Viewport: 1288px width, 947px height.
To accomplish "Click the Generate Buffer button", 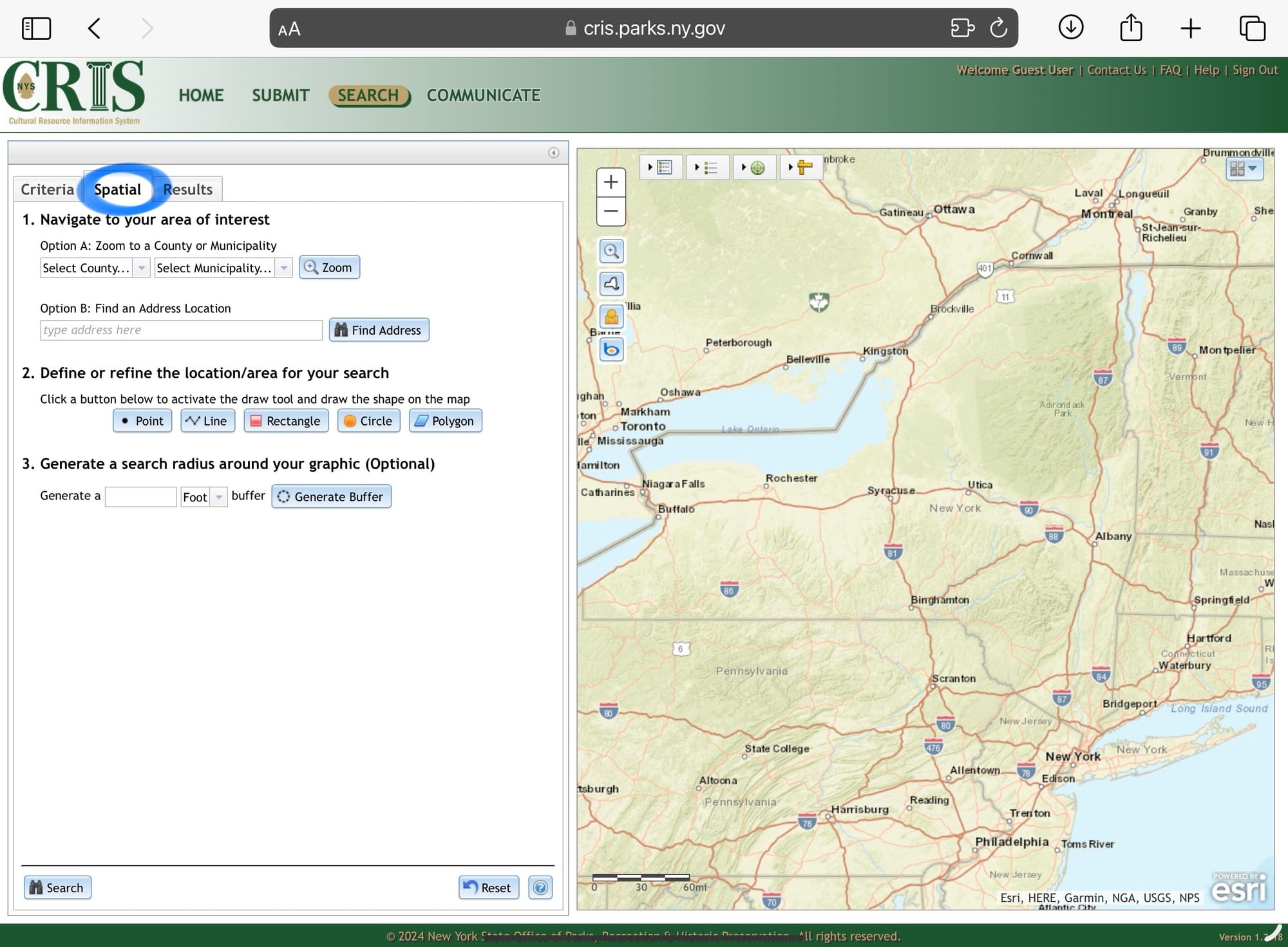I will [x=331, y=496].
